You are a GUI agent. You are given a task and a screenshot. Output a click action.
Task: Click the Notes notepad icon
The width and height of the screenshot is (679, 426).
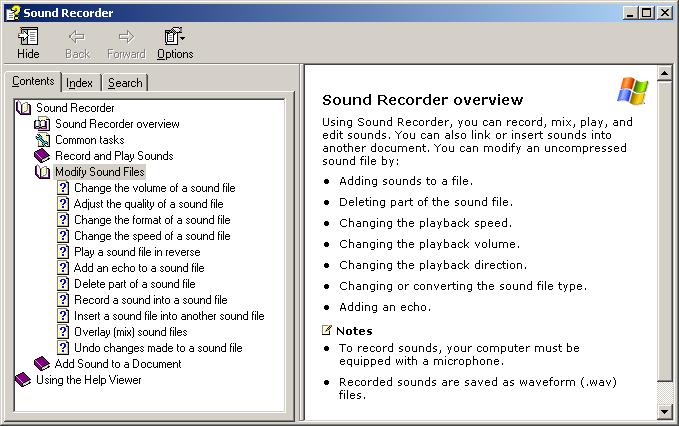pos(327,330)
